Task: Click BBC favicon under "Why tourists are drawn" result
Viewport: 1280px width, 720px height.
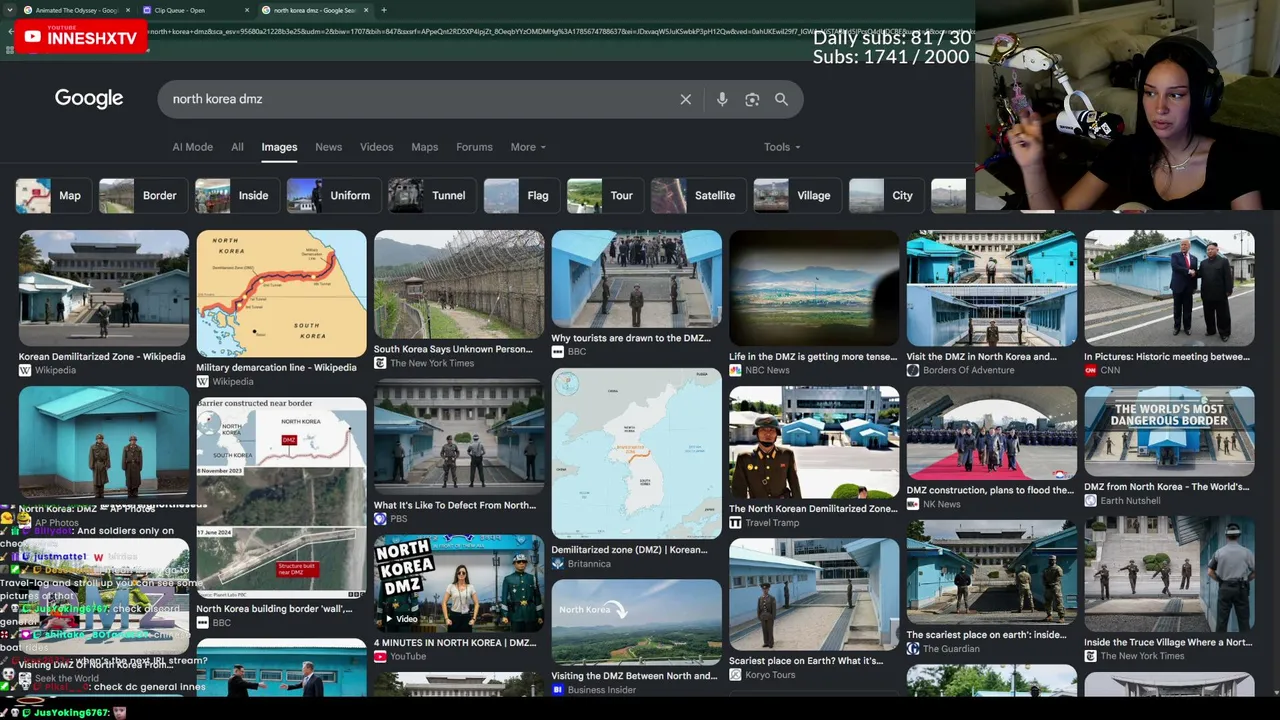Action: pos(558,352)
